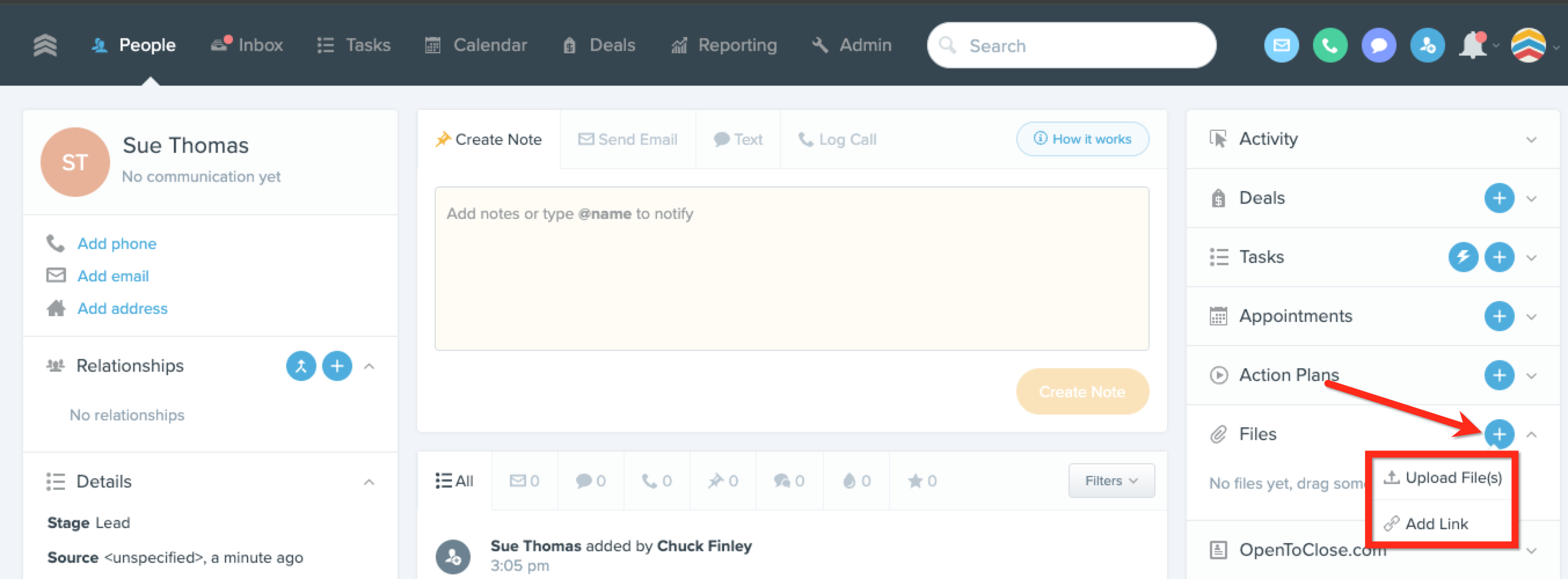Open the green phone dialer icon
Viewport: 1568px width, 579px height.
(x=1330, y=46)
